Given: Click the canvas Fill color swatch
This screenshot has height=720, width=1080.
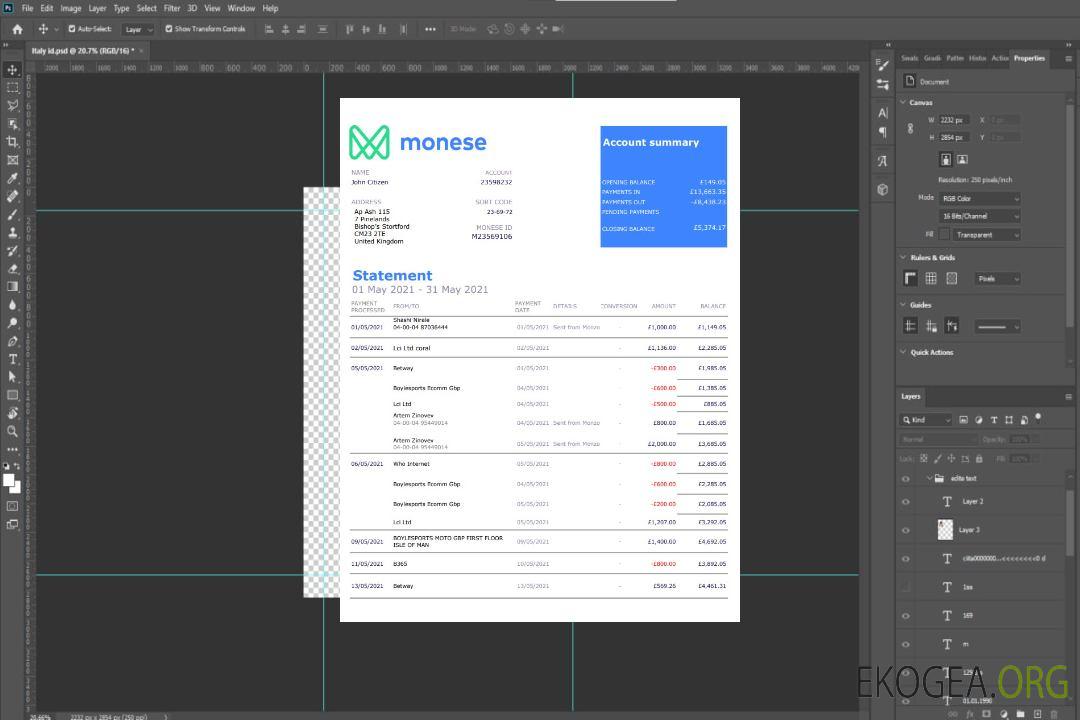Looking at the screenshot, I should pyautogui.click(x=944, y=235).
